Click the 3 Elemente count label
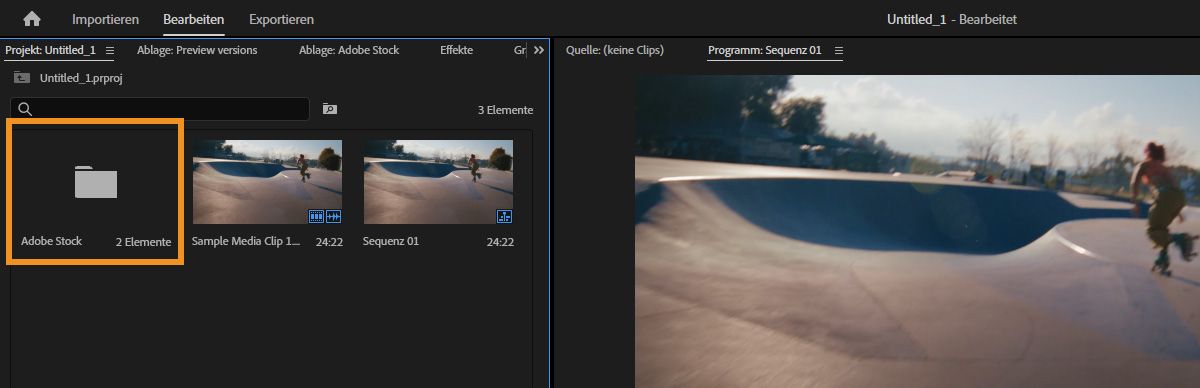The image size is (1200, 388). (505, 110)
